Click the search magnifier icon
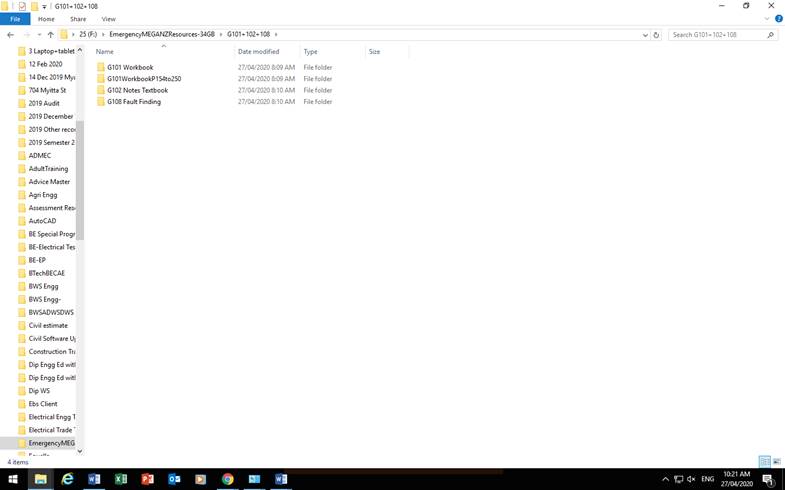The image size is (785, 490). [770, 35]
